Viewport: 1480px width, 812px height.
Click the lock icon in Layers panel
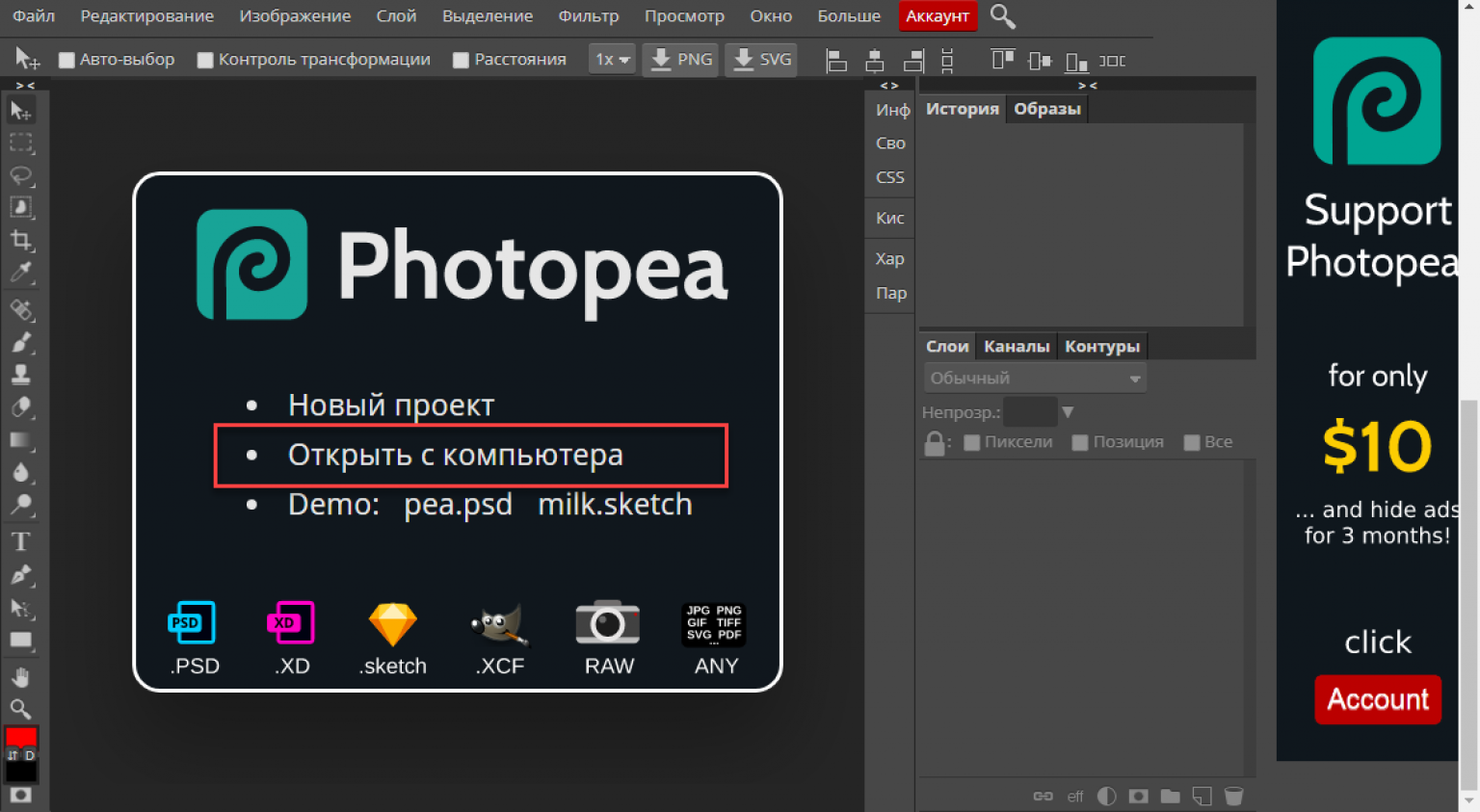[934, 443]
